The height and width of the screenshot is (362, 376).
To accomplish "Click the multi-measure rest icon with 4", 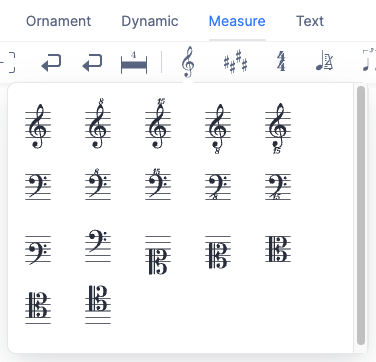I will tap(134, 62).
